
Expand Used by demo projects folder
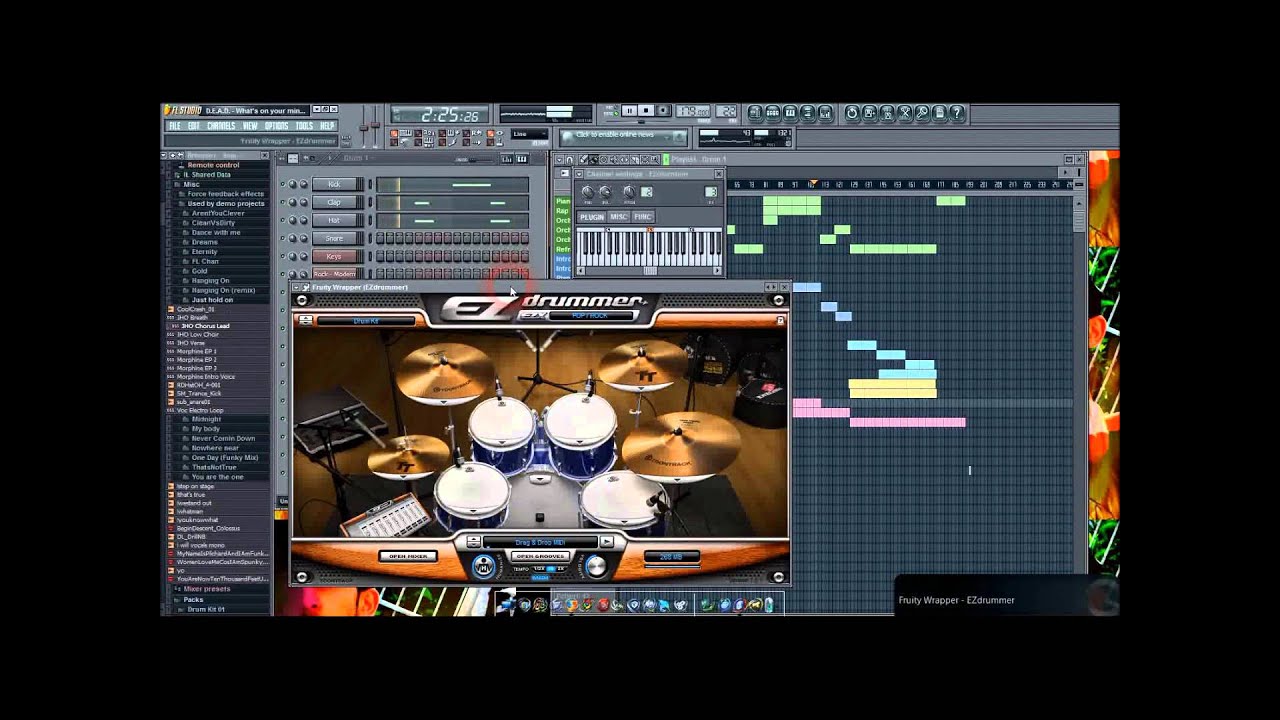pos(226,203)
